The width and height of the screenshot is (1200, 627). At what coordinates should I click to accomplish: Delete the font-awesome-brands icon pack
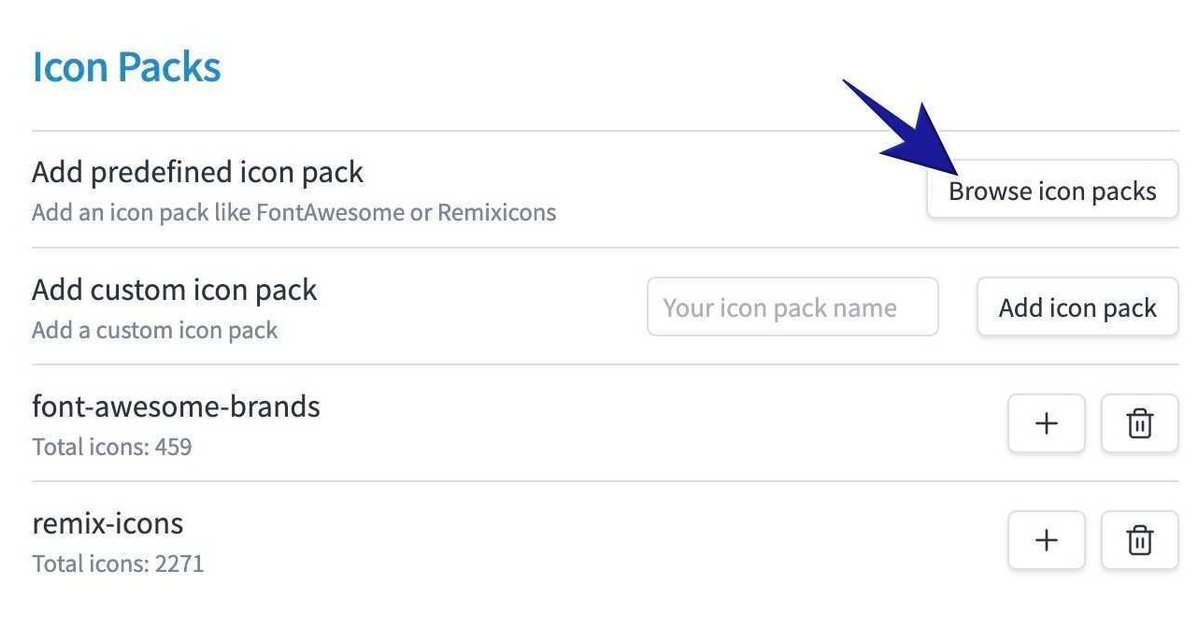pos(1139,424)
